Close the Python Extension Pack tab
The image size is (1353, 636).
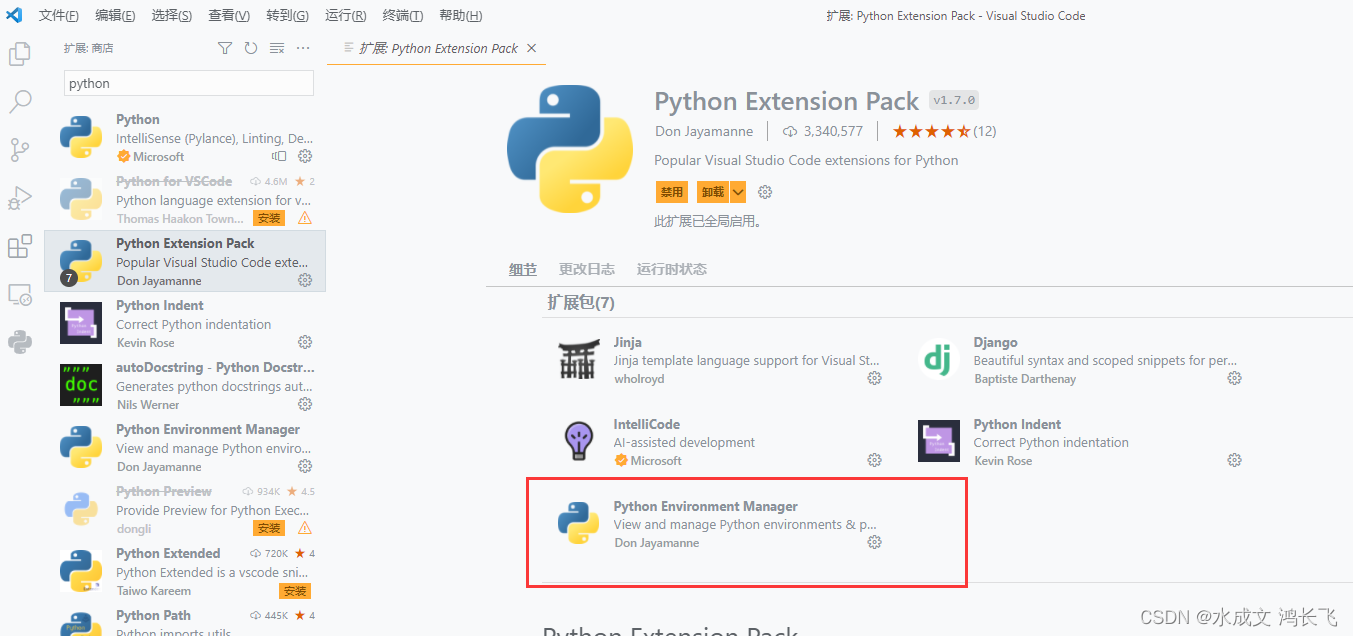coord(531,48)
